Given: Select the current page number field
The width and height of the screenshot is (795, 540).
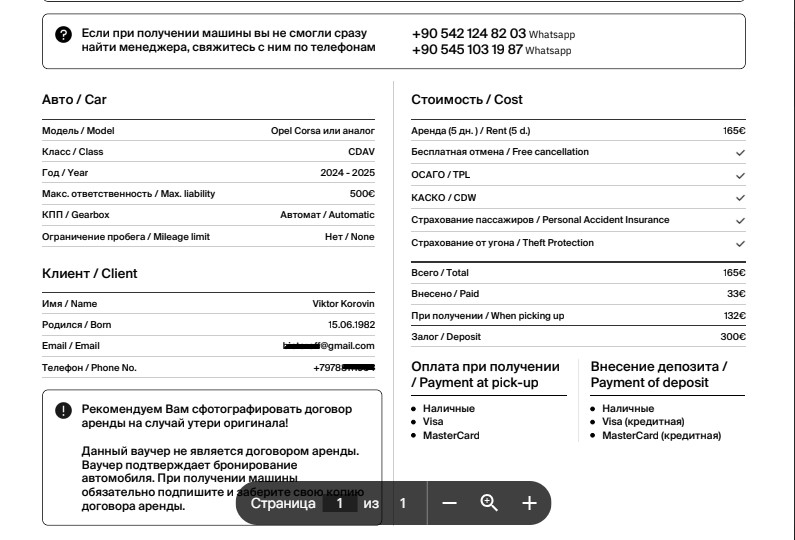Looking at the screenshot, I should point(340,503).
